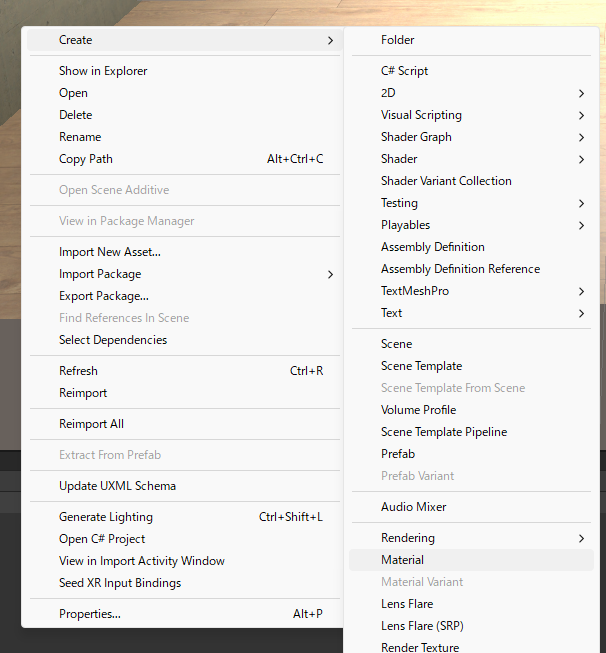The width and height of the screenshot is (606, 653).
Task: Open Testing submenu
Action: (471, 203)
